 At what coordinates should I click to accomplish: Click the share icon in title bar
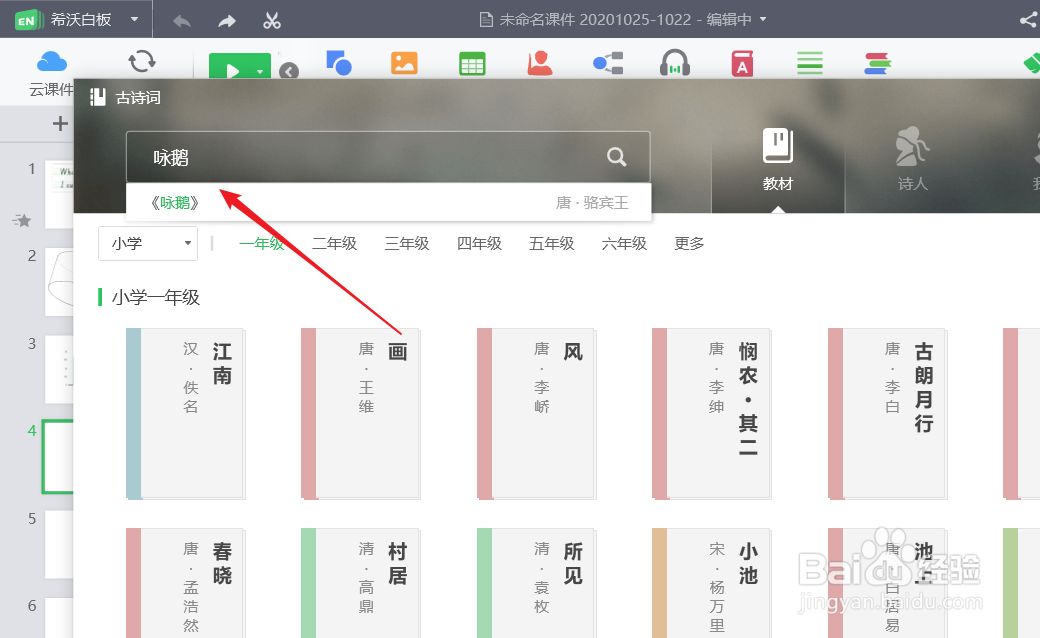[1029, 20]
